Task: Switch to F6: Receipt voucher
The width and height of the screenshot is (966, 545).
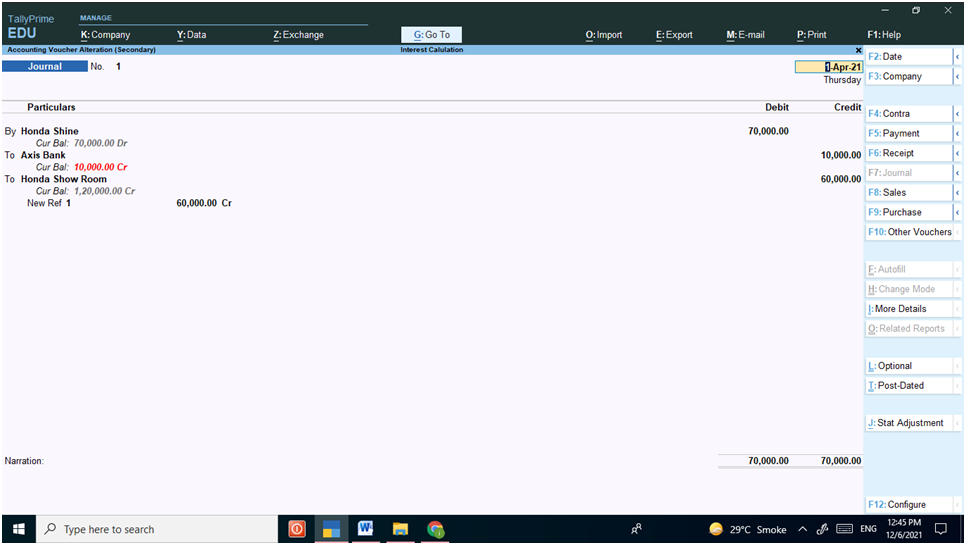Action: pyautogui.click(x=909, y=153)
